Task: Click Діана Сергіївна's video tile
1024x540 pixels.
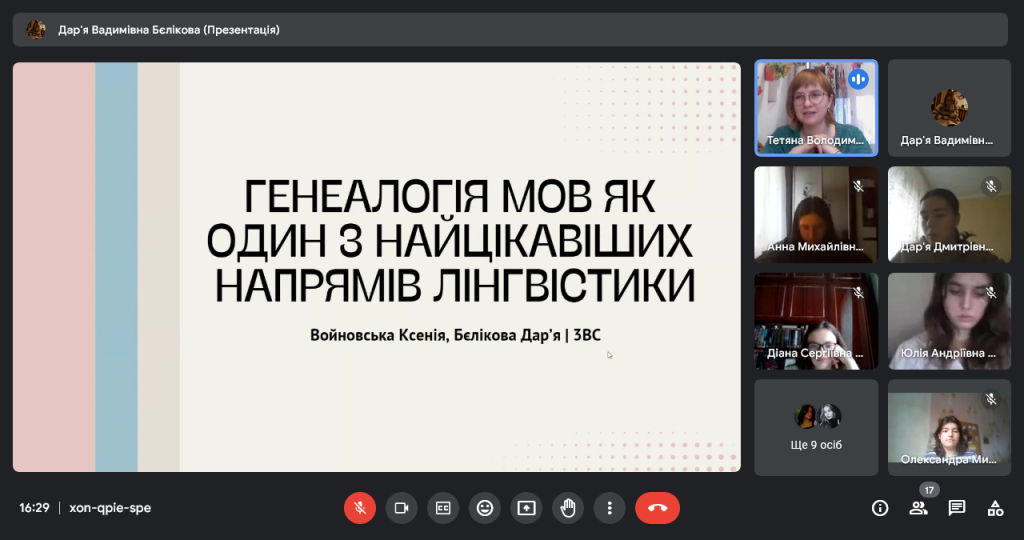Action: 816,321
